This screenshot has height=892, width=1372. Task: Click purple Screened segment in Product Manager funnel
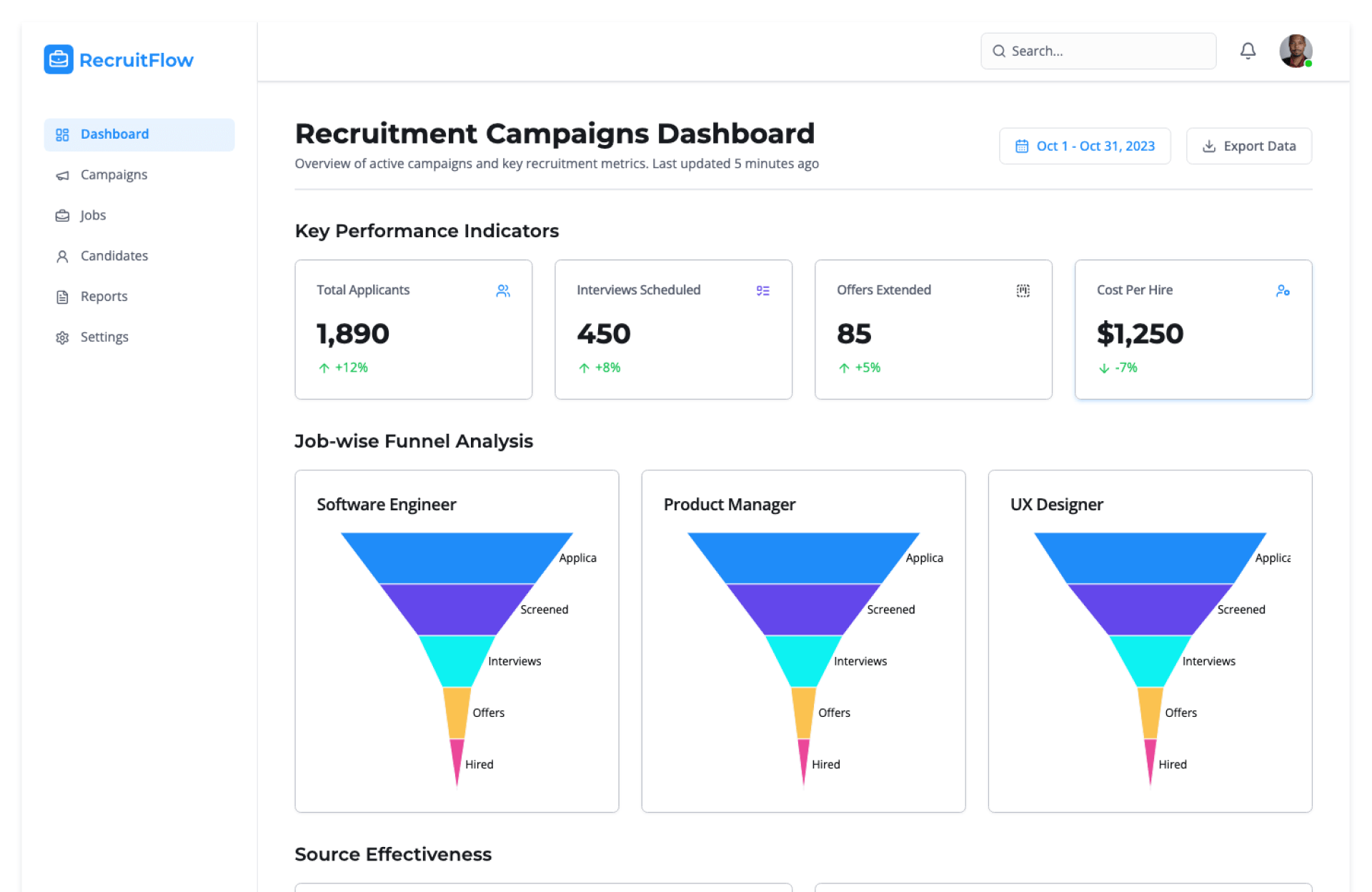(803, 609)
